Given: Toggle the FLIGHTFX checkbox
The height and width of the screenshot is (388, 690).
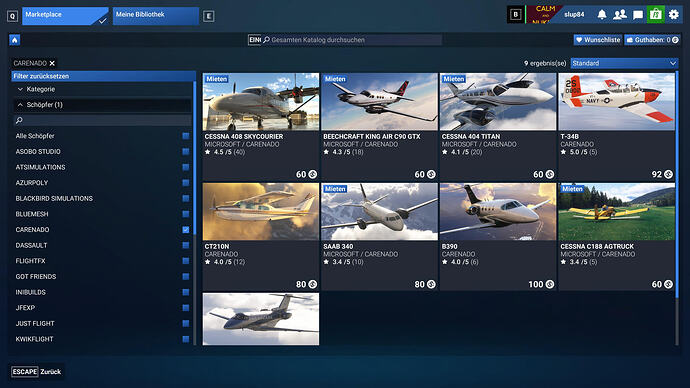Looking at the screenshot, I should (186, 261).
